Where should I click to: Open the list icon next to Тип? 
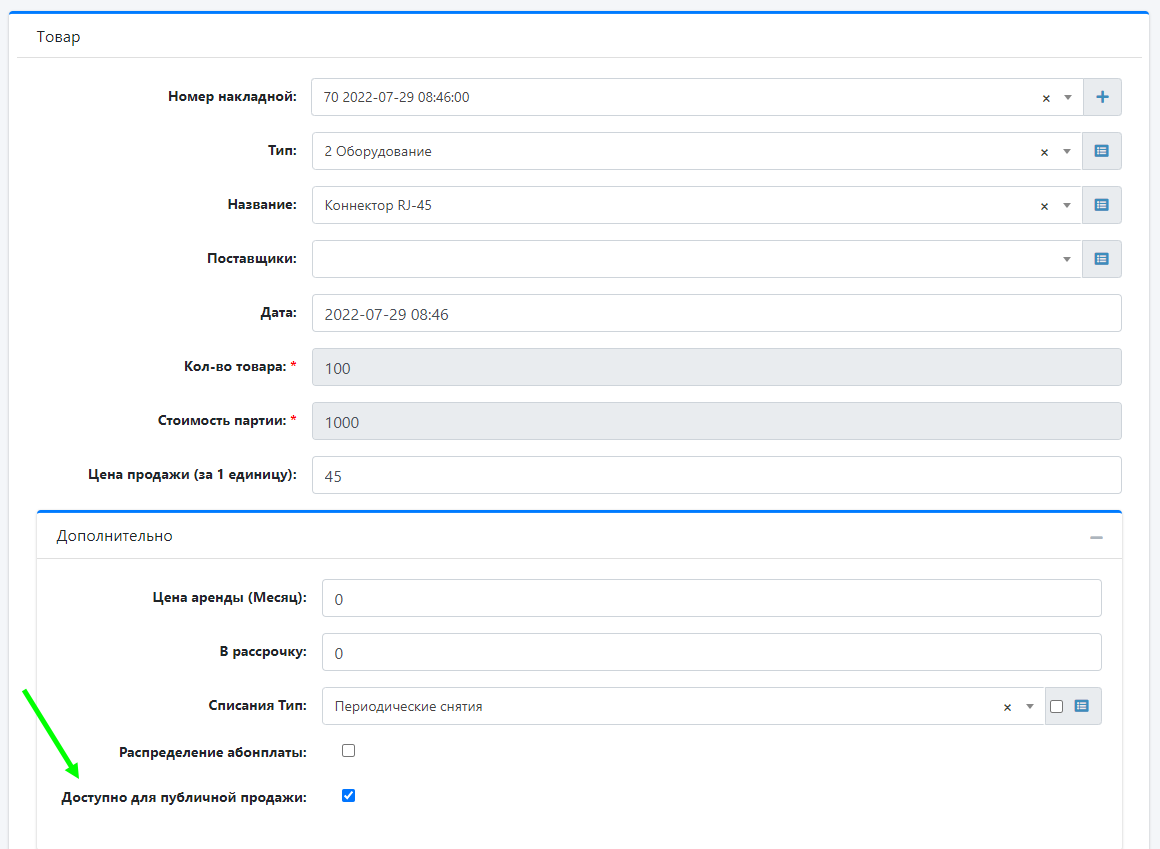[x=1102, y=152]
